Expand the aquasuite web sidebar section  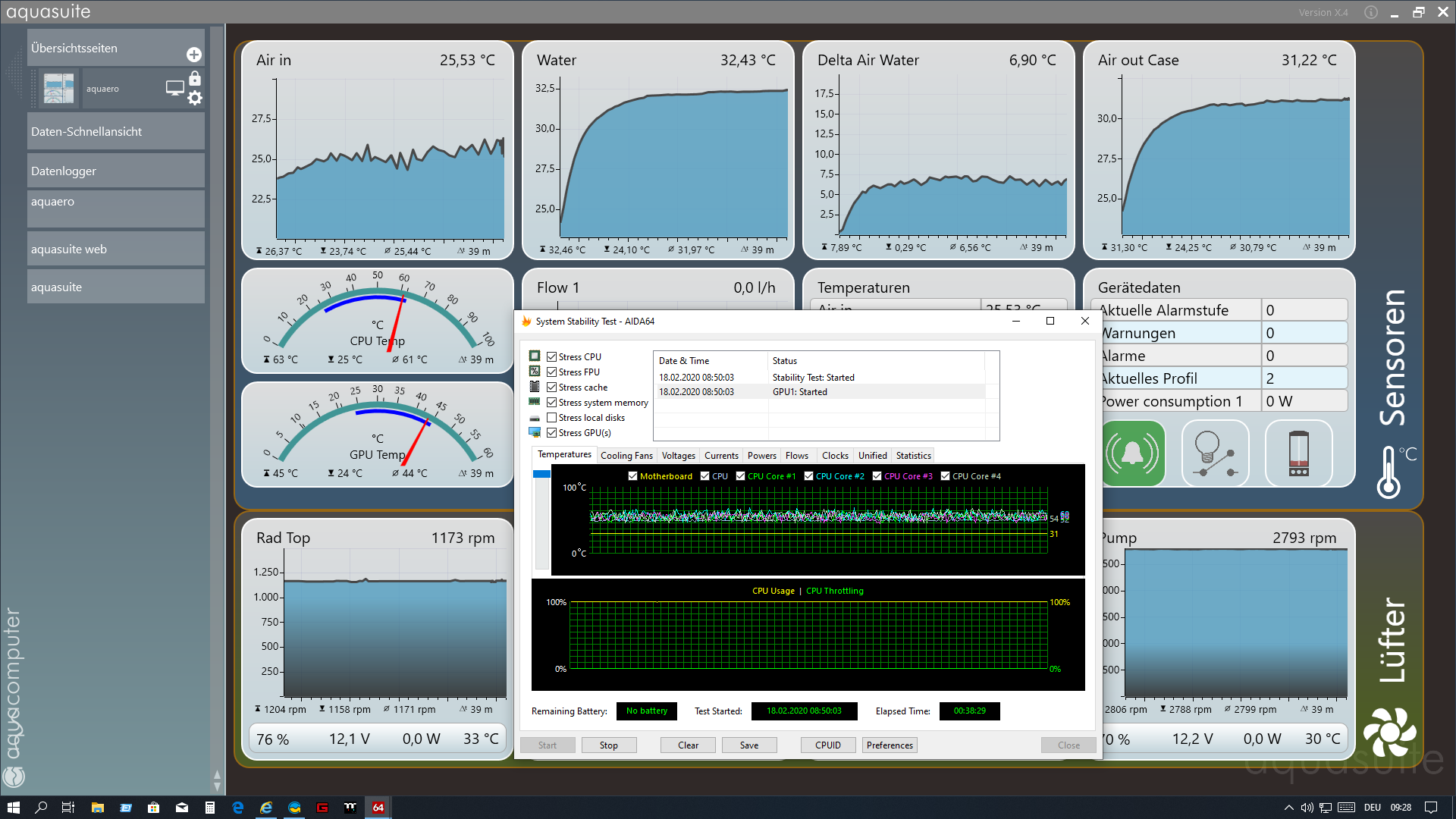click(x=116, y=249)
